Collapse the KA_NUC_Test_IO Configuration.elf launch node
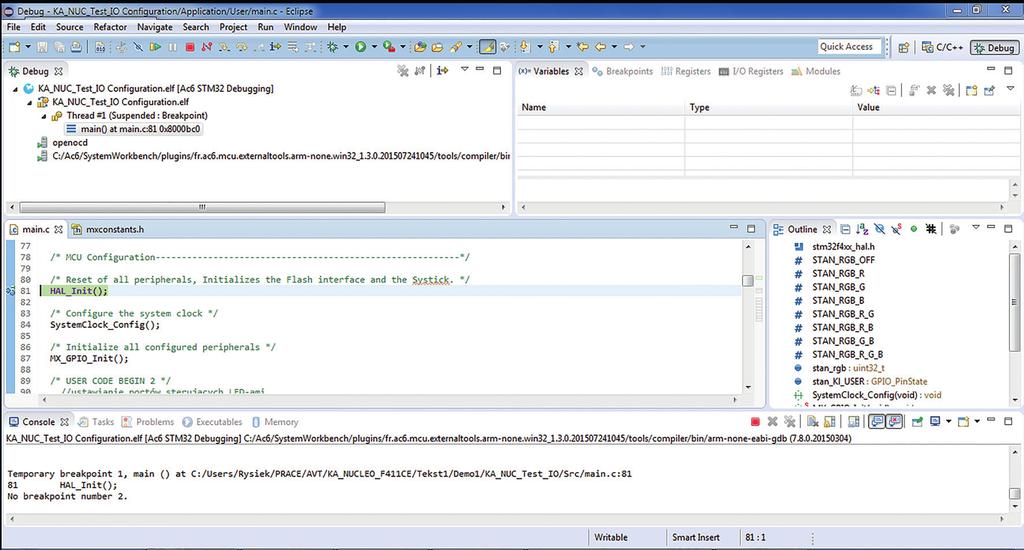 click(x=15, y=89)
